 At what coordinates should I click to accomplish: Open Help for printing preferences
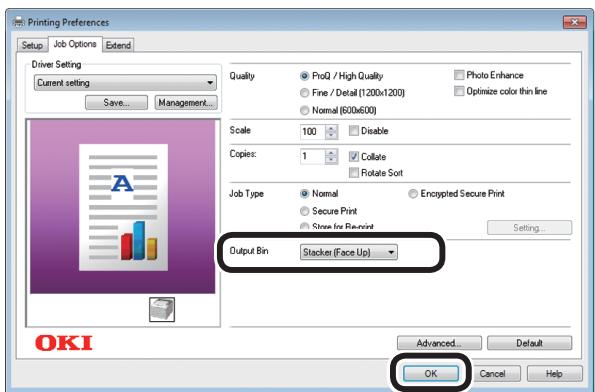click(554, 373)
